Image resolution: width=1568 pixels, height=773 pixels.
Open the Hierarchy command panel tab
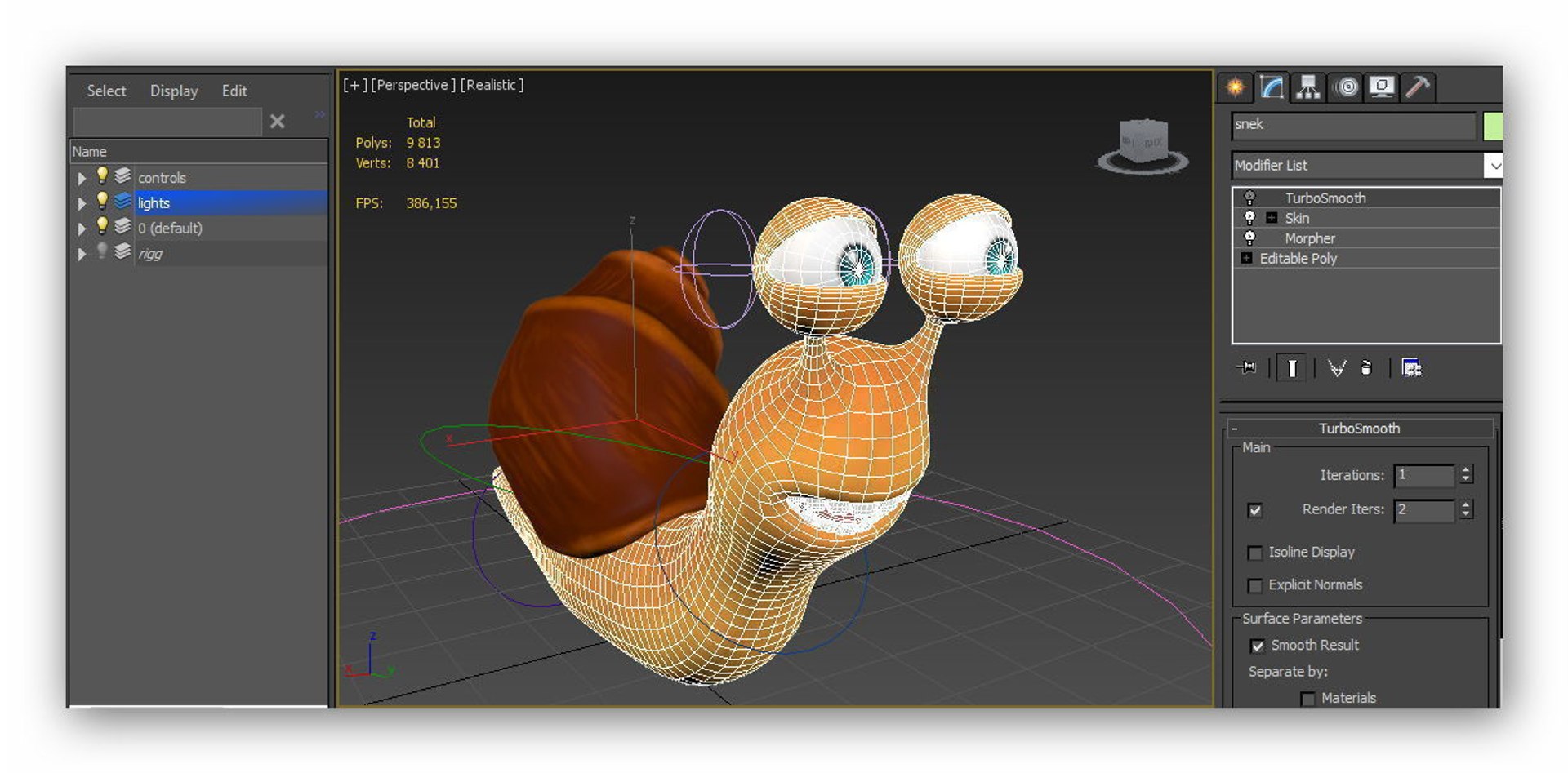pos(1308,87)
